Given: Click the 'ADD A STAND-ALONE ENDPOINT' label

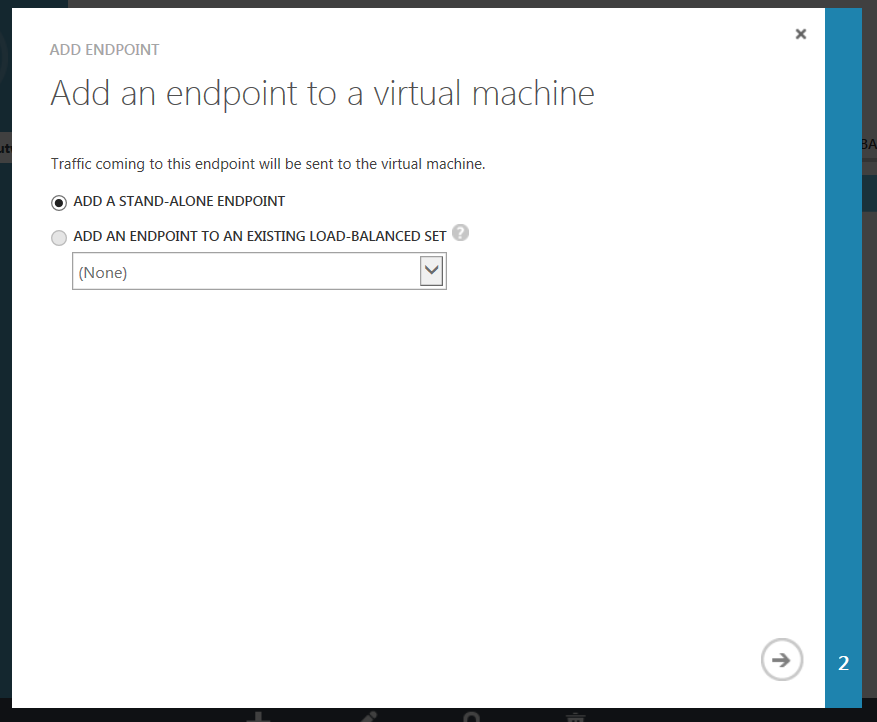Looking at the screenshot, I should [179, 201].
